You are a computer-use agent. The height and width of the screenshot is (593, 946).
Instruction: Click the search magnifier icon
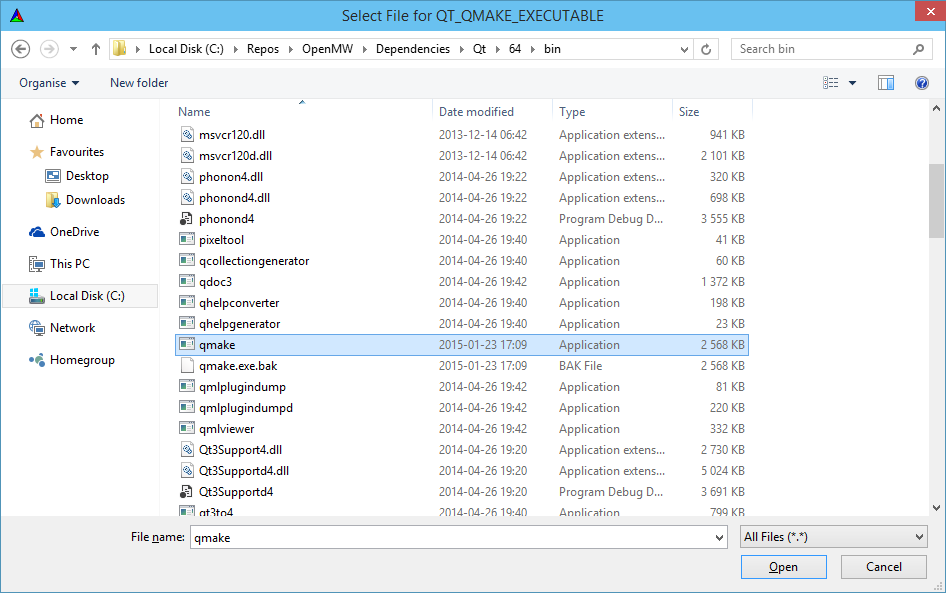pyautogui.click(x=917, y=48)
